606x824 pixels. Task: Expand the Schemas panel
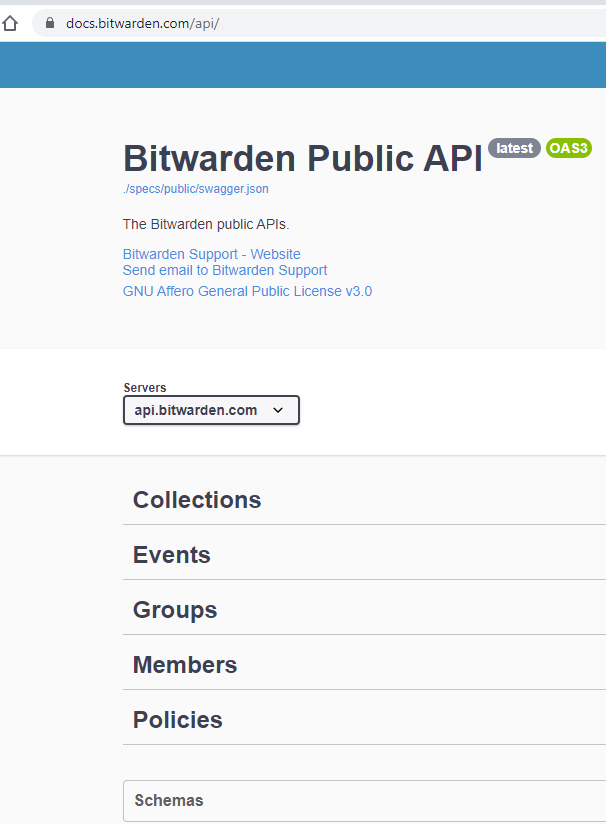364,800
